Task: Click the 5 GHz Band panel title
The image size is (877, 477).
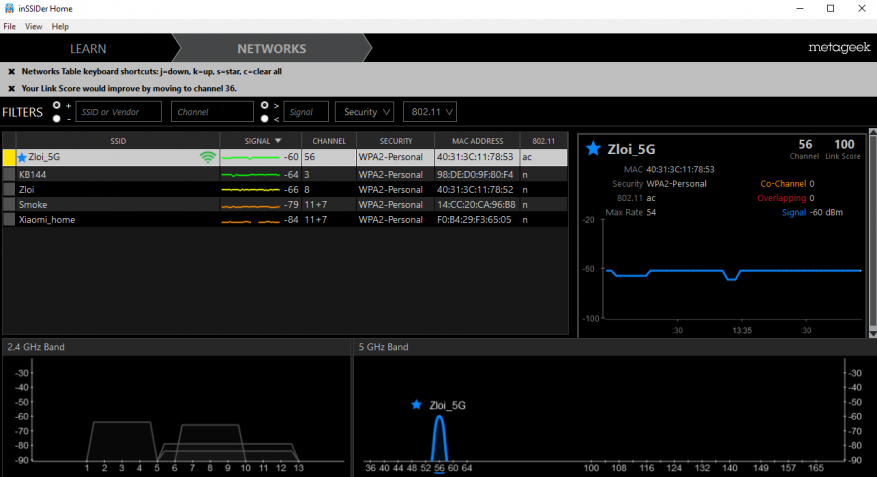Action: pyautogui.click(x=383, y=347)
